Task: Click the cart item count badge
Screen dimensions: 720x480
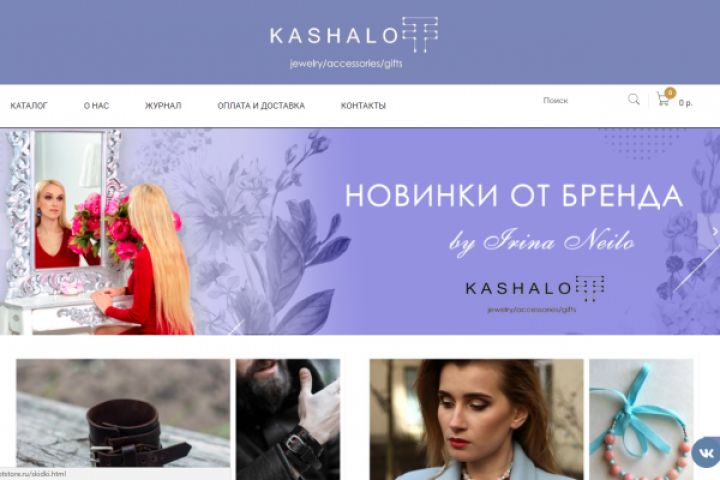Action: 670,93
